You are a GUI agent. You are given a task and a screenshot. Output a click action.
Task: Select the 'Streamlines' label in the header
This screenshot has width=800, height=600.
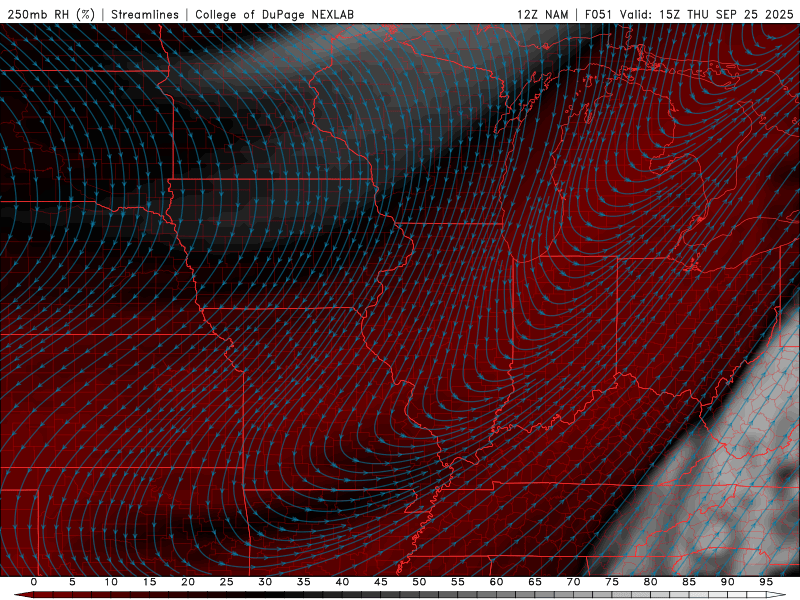(145, 14)
